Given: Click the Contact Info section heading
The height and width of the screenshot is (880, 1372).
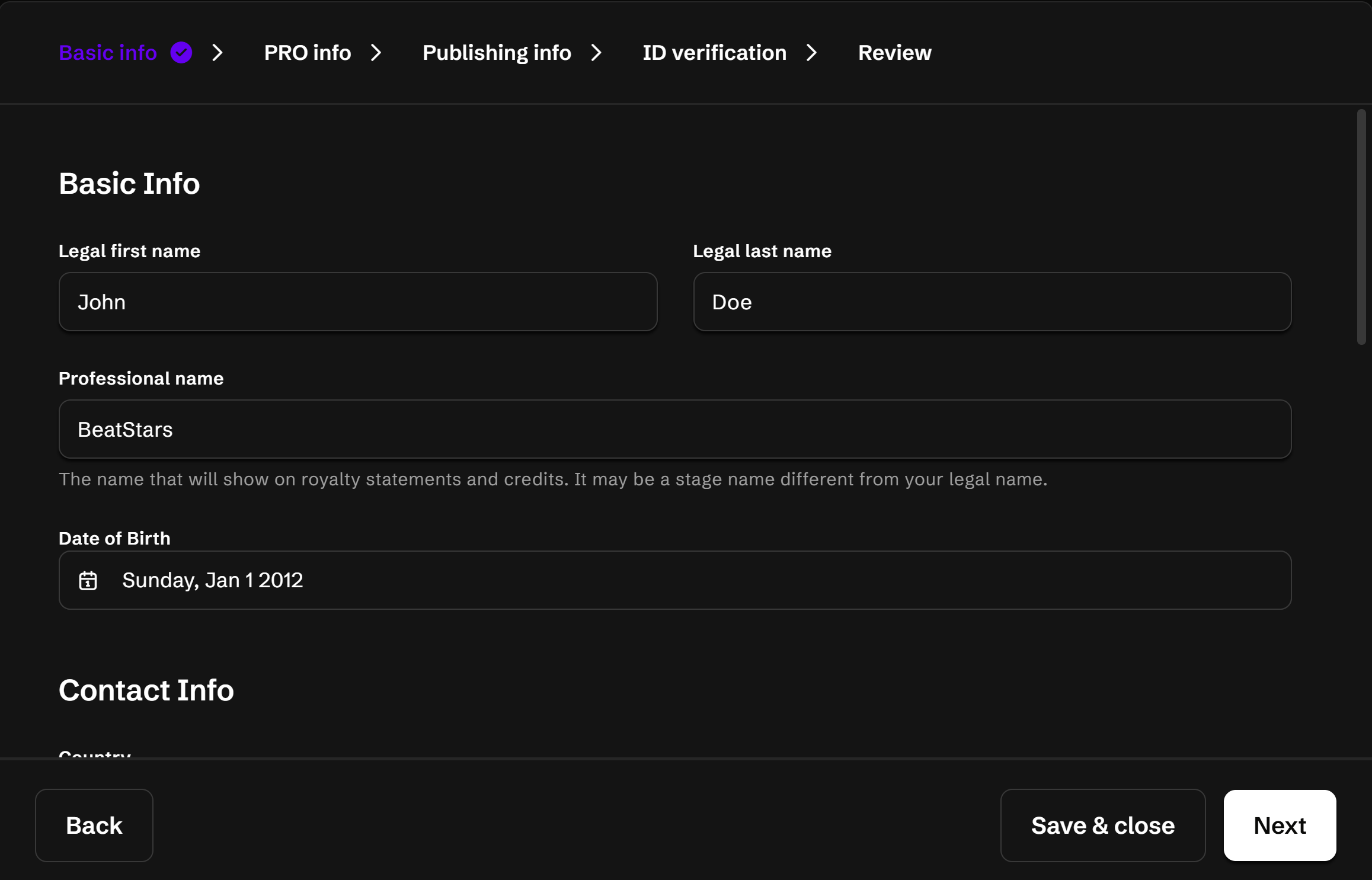Looking at the screenshot, I should [x=146, y=690].
